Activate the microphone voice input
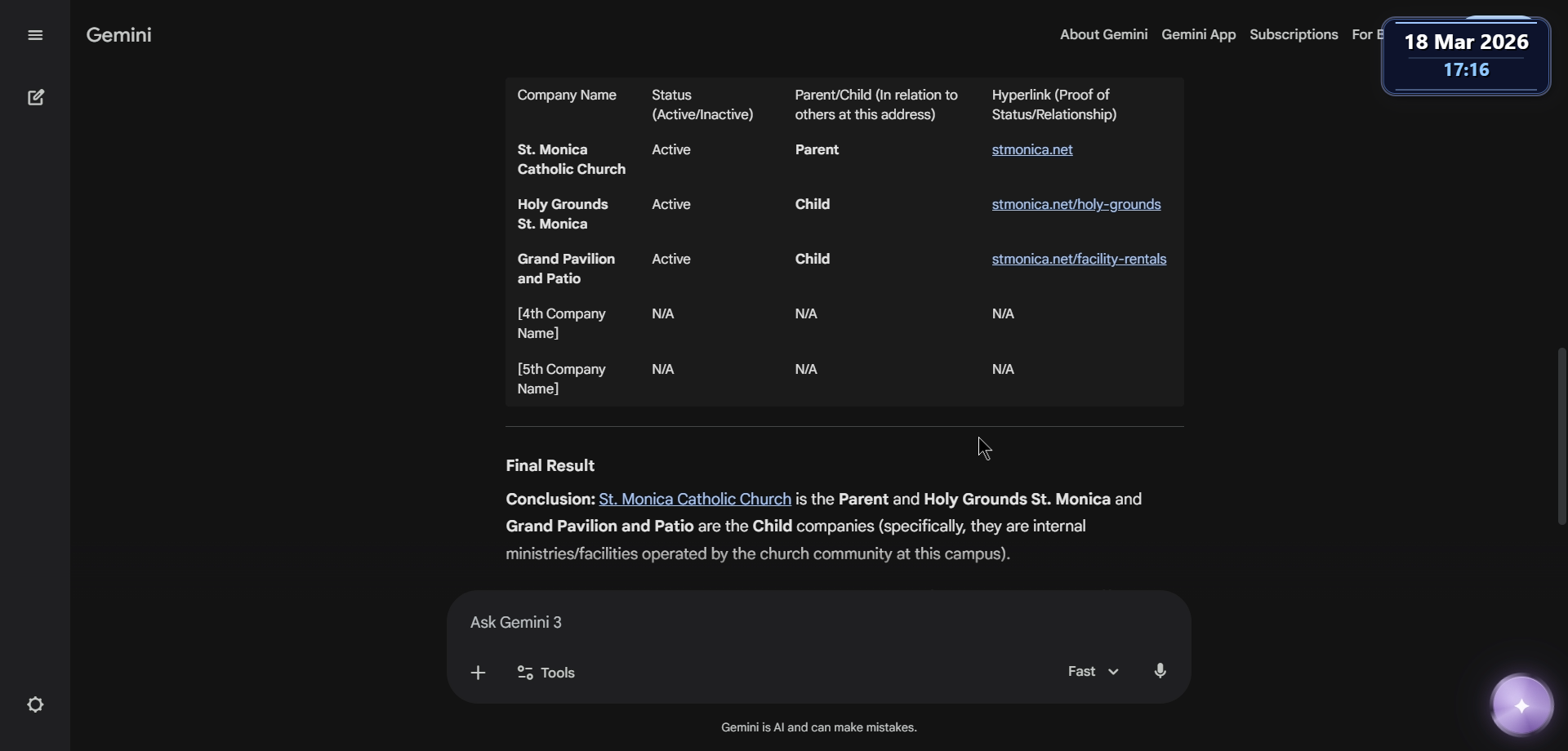This screenshot has width=1568, height=751. coord(1160,671)
